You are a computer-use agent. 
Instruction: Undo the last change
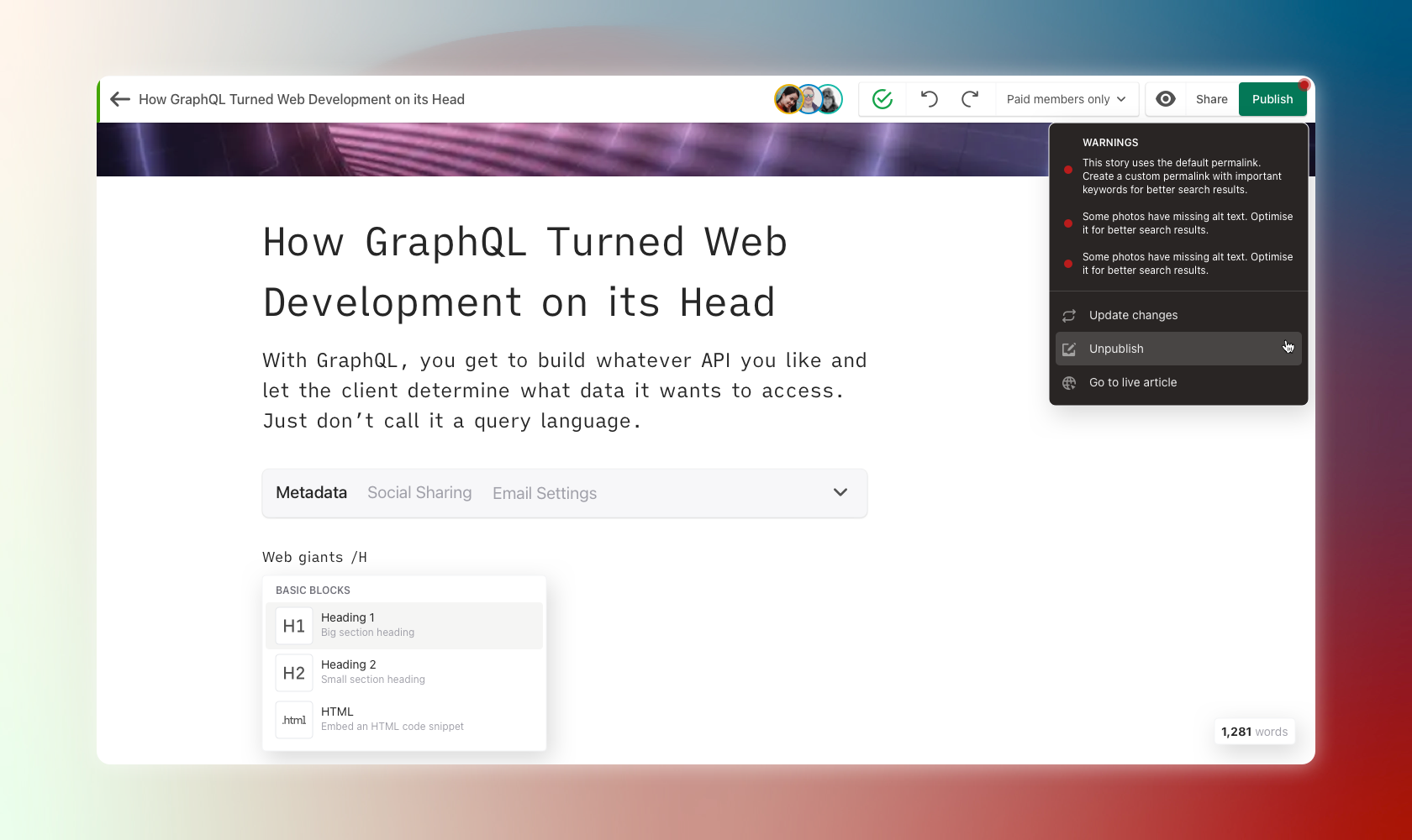pyautogui.click(x=929, y=99)
